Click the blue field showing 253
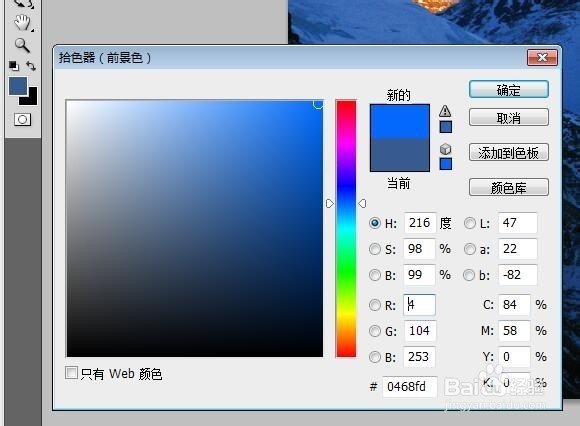Screen dimensions: 580x426 (419, 357)
